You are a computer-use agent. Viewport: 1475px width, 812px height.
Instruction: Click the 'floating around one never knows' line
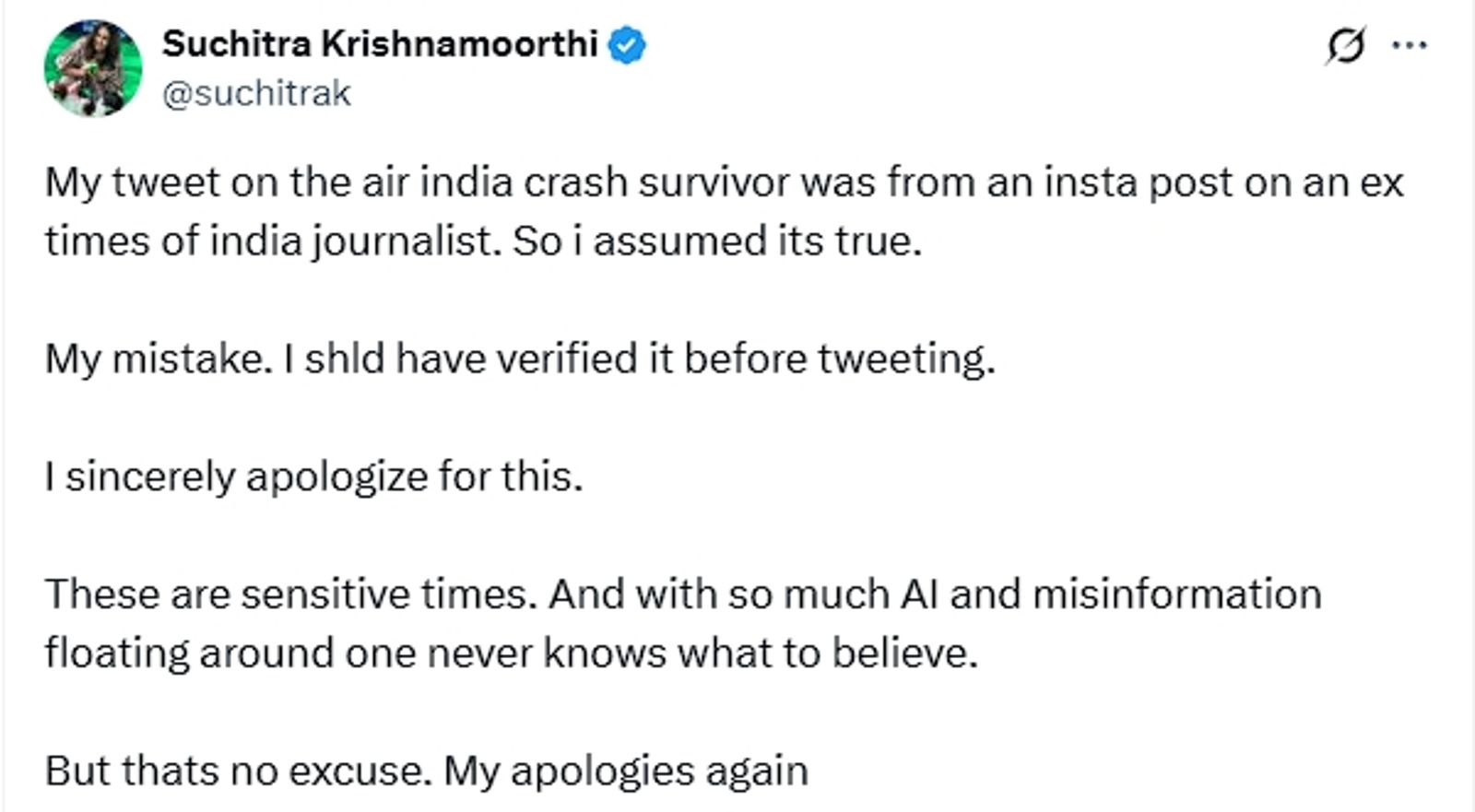tap(511, 653)
